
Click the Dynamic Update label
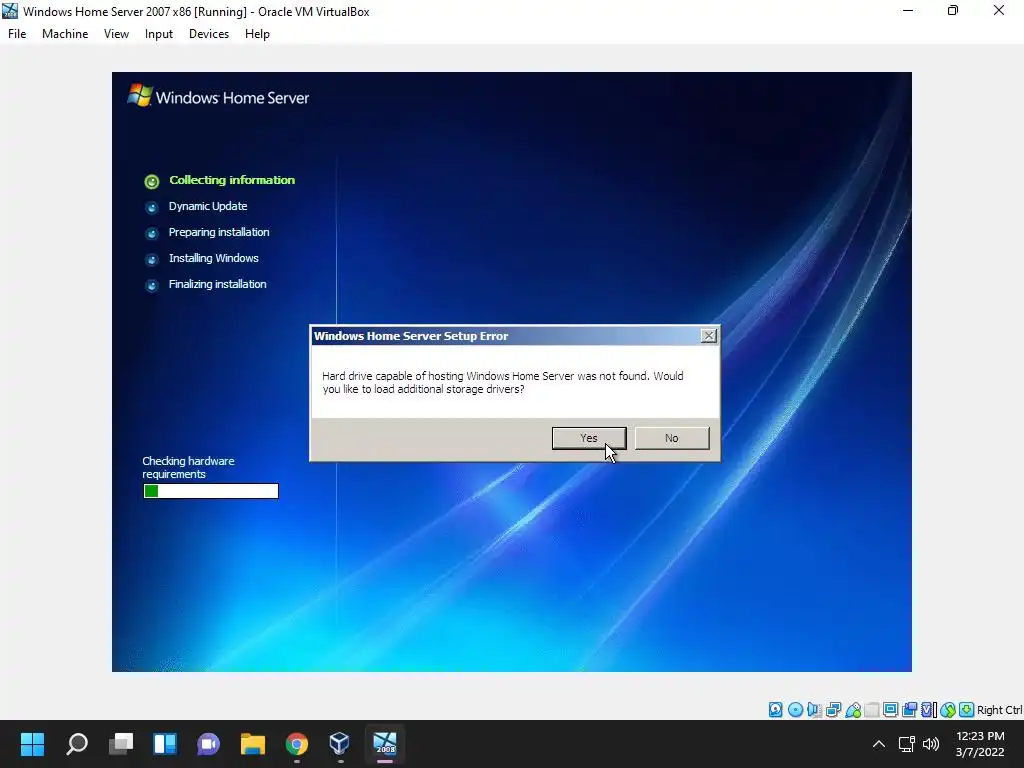pyautogui.click(x=208, y=206)
